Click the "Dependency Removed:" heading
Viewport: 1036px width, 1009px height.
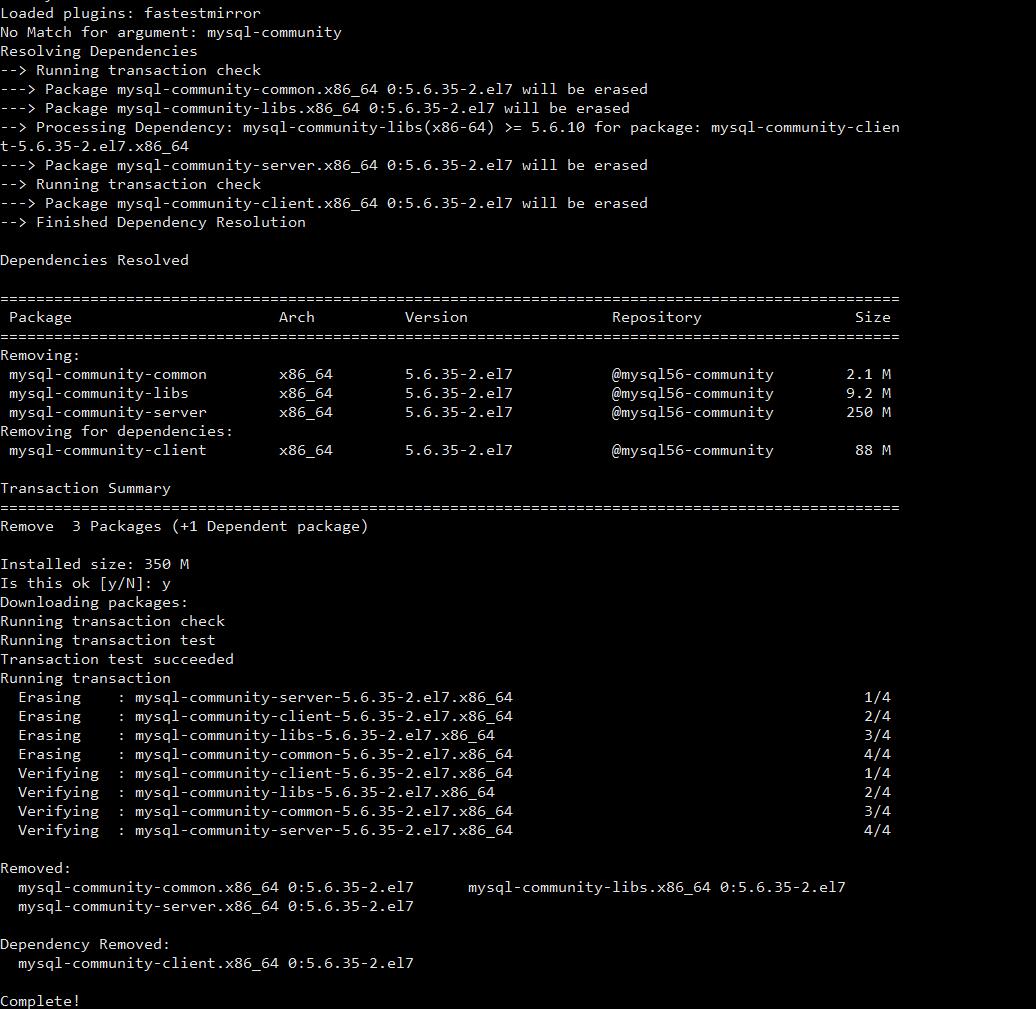(85, 944)
